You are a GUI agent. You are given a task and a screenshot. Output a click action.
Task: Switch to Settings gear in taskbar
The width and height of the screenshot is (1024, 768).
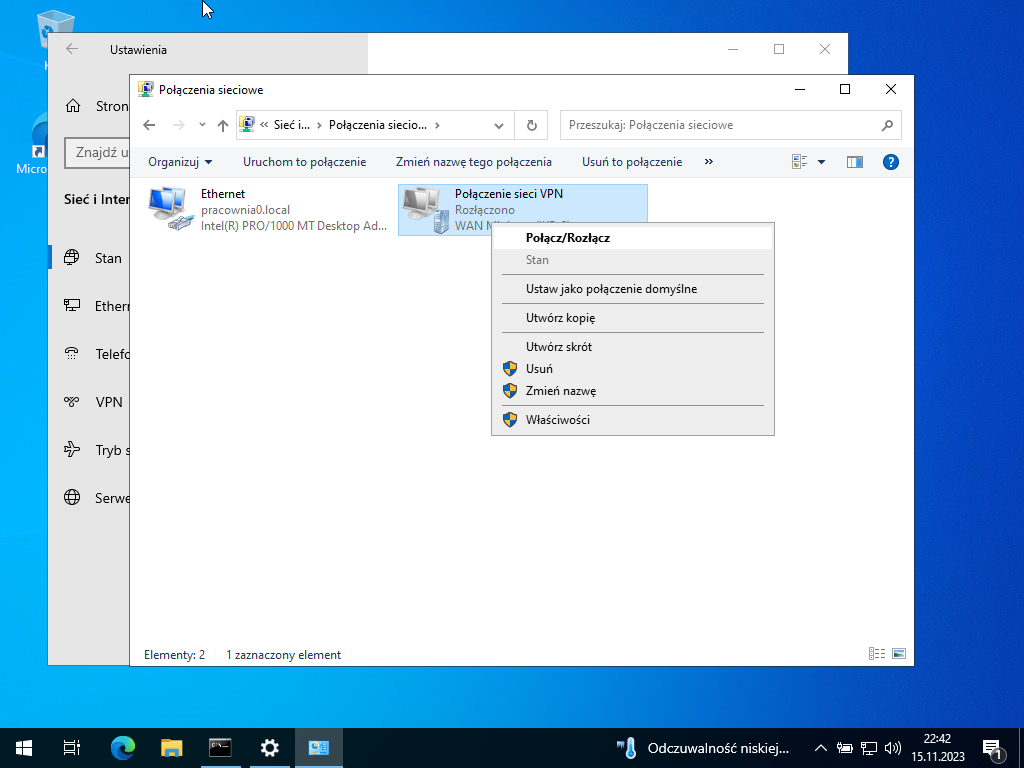pos(269,748)
